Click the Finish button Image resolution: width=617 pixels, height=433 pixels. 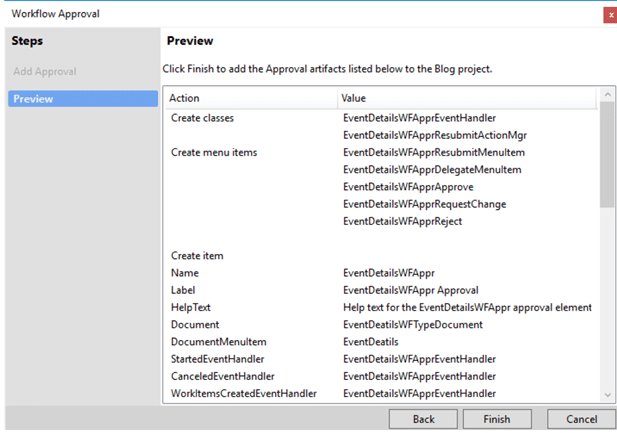pyautogui.click(x=497, y=419)
